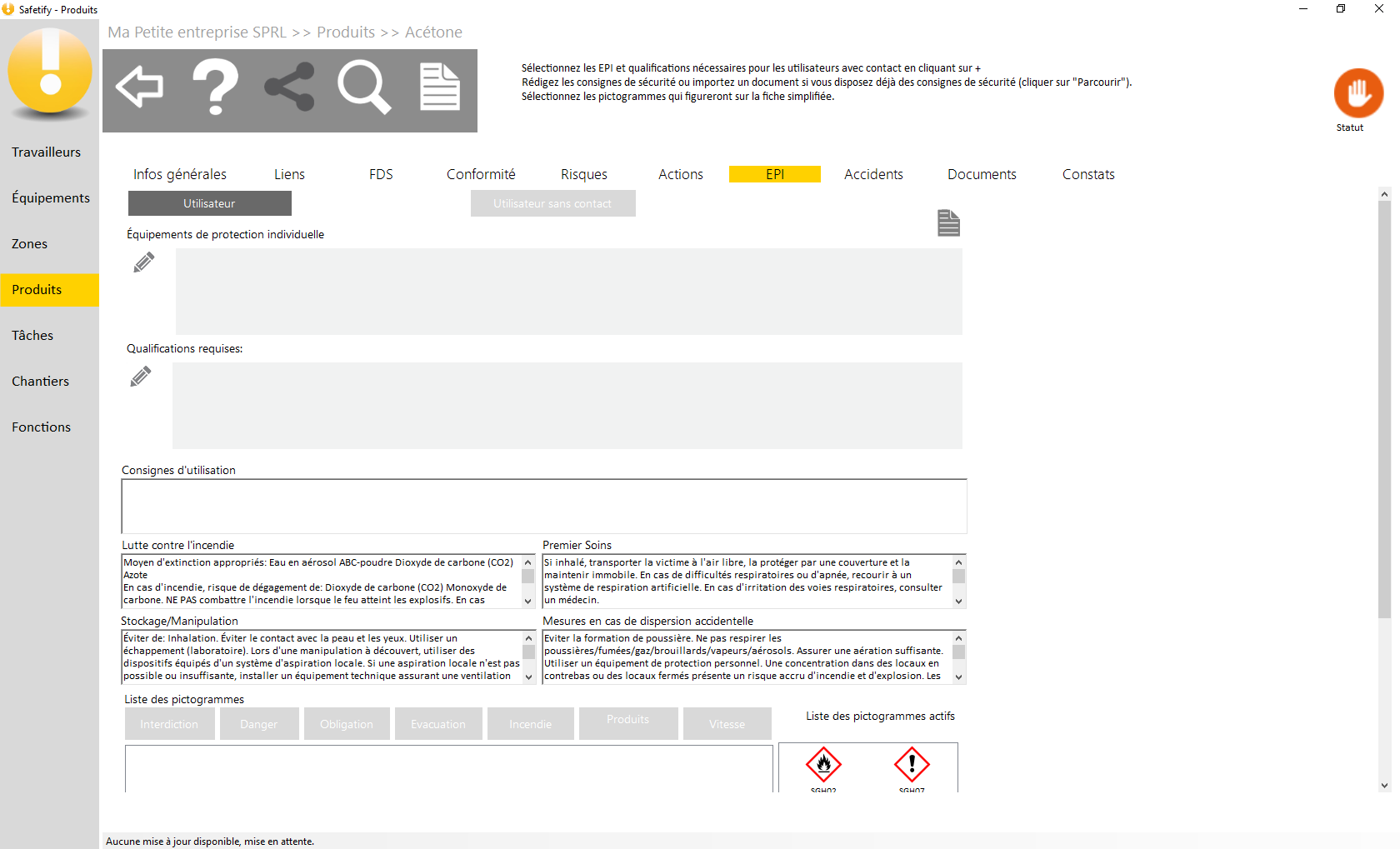The image size is (1400, 849).
Task: Click the back arrow toolbar icon
Action: tap(139, 87)
